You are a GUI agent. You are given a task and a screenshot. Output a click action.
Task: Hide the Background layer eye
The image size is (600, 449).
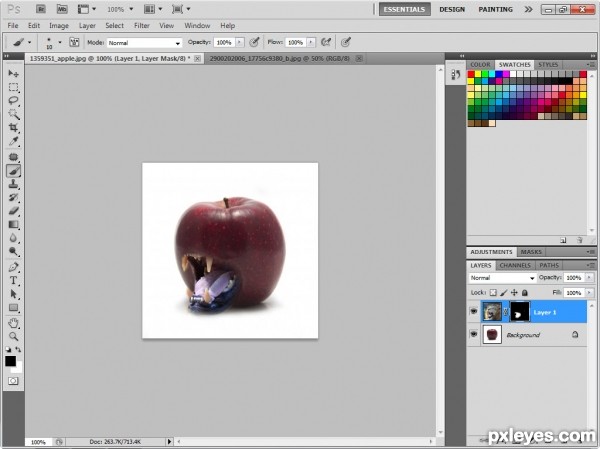pos(474,334)
